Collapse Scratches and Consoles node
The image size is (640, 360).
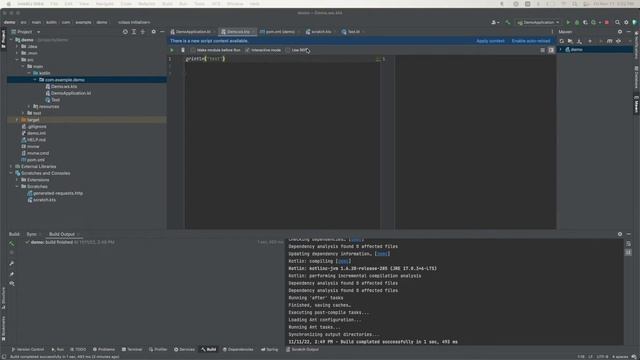pos(11,173)
